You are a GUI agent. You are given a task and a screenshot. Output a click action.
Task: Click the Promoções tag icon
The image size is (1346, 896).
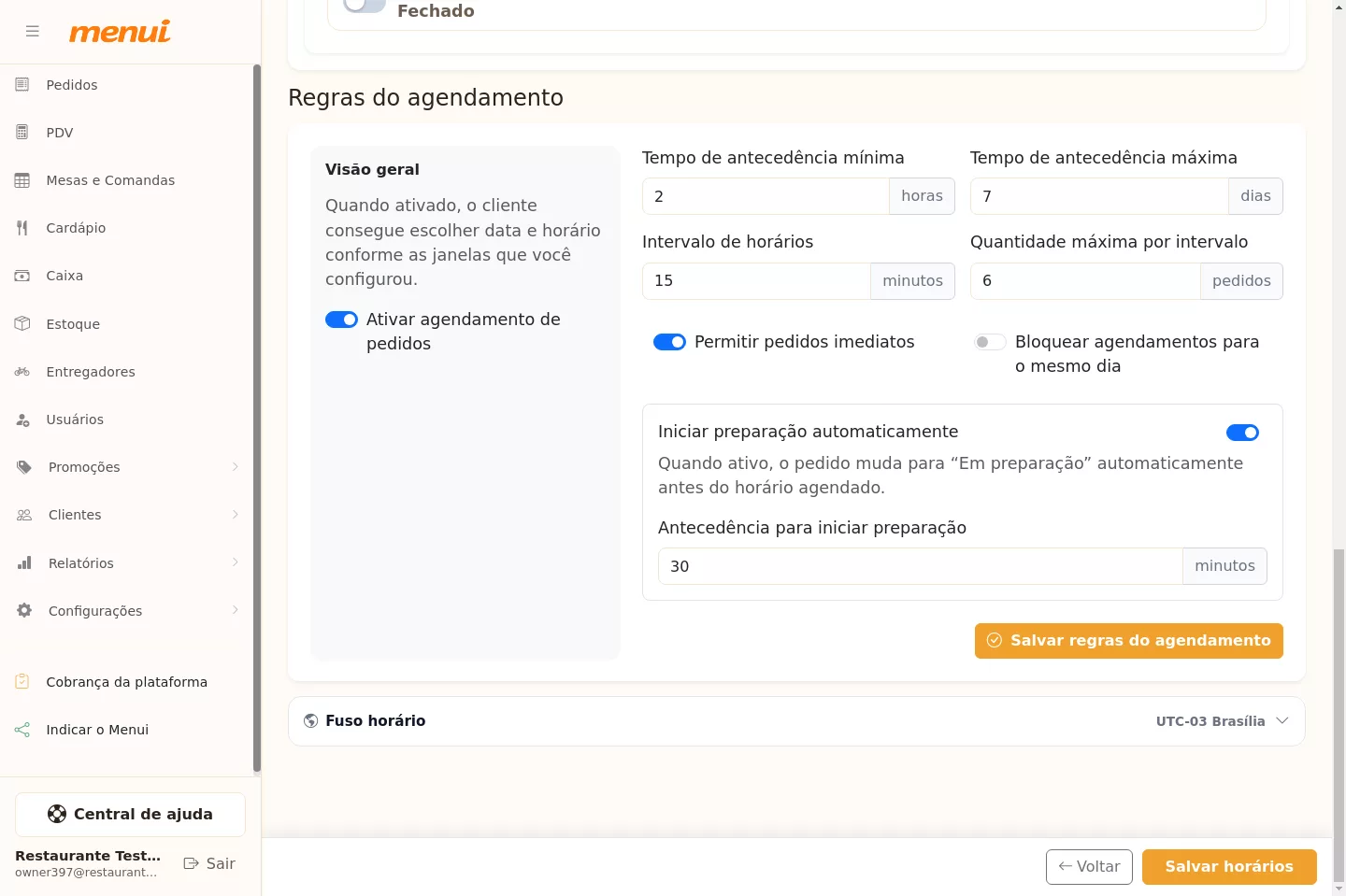coord(24,467)
